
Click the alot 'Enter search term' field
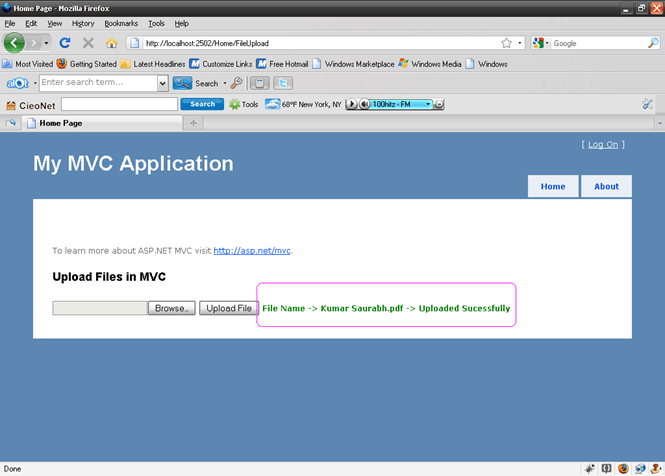pos(98,83)
